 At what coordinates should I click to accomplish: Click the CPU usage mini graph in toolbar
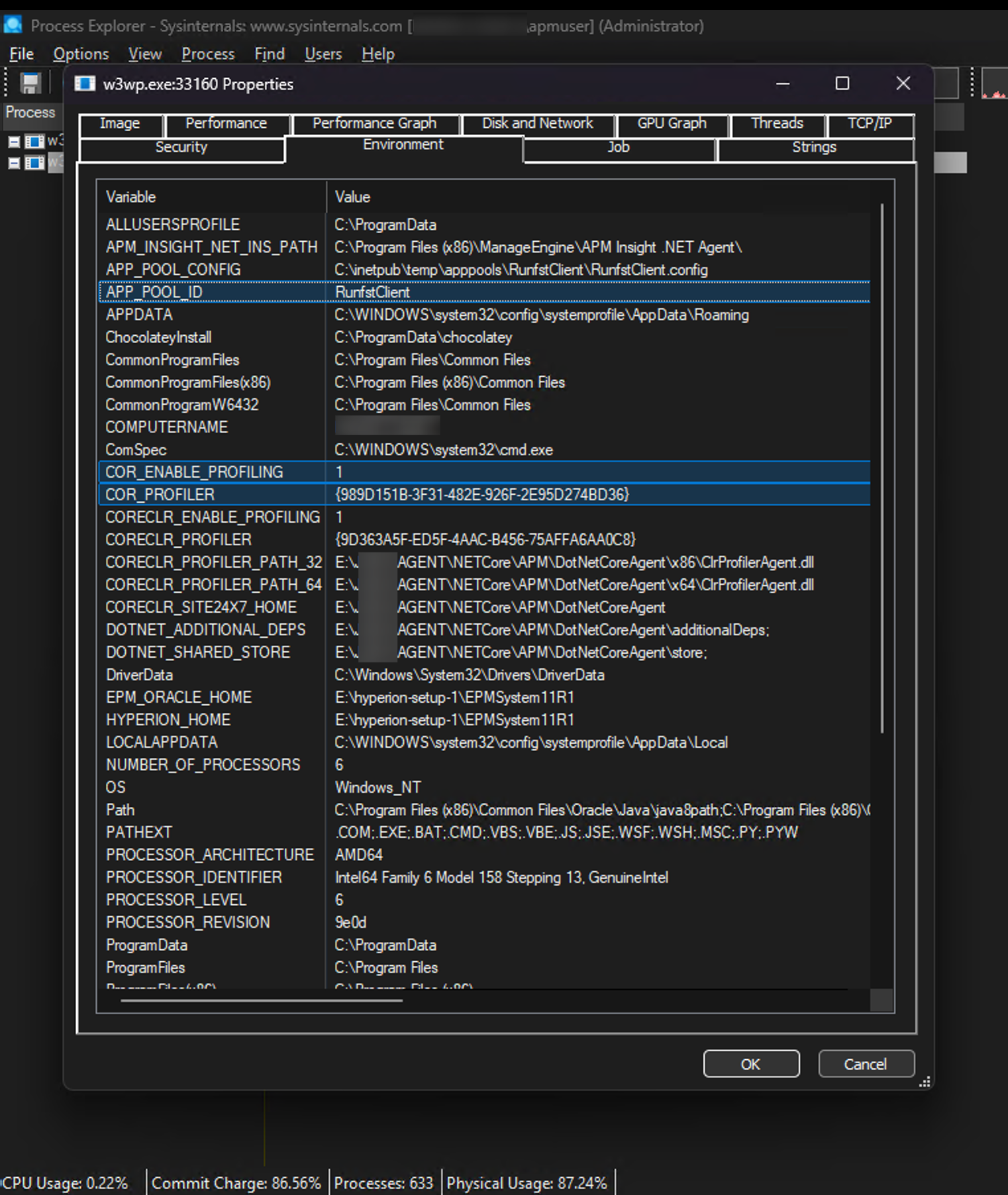[994, 84]
